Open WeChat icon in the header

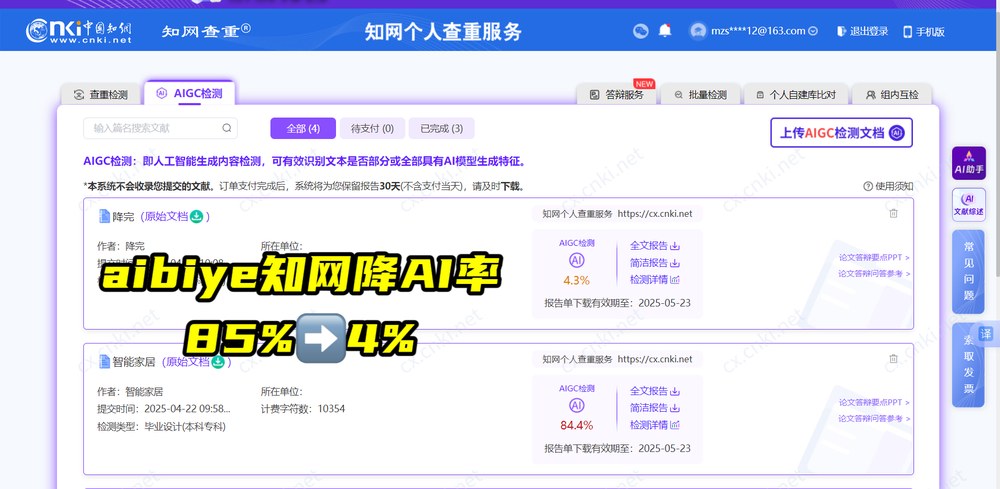click(640, 31)
